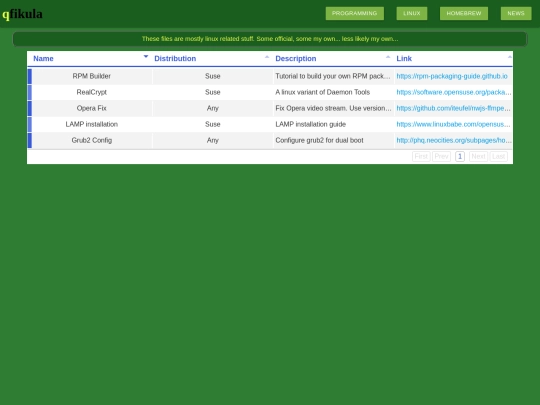The width and height of the screenshot is (540, 405).
Task: Click the Suse cell in RealCrypt row
Action: tap(212, 92)
